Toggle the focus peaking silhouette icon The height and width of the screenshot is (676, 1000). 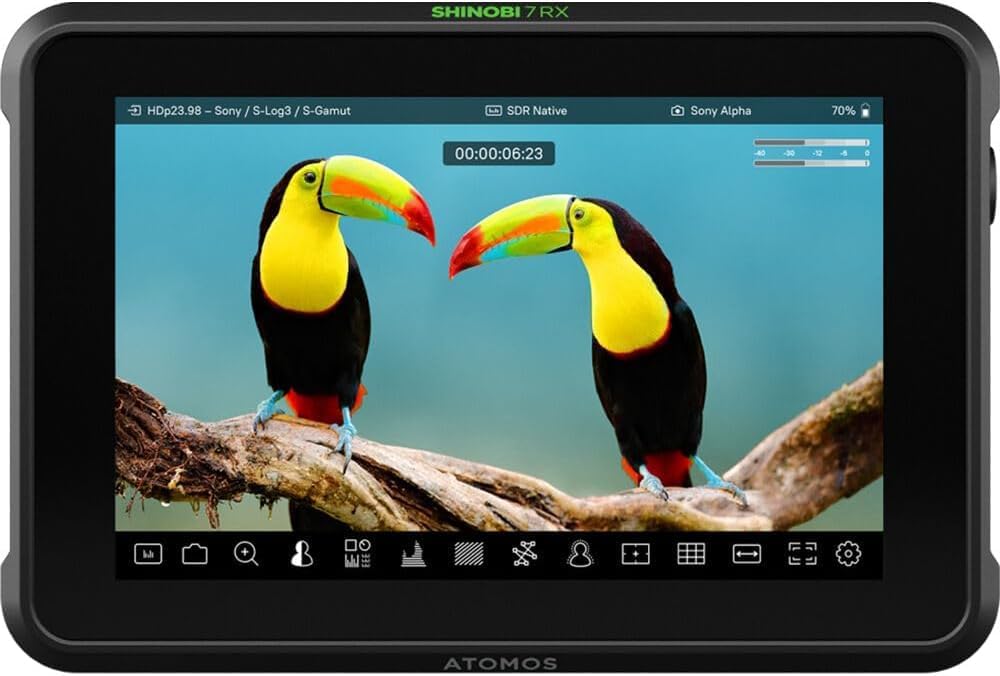pos(301,554)
